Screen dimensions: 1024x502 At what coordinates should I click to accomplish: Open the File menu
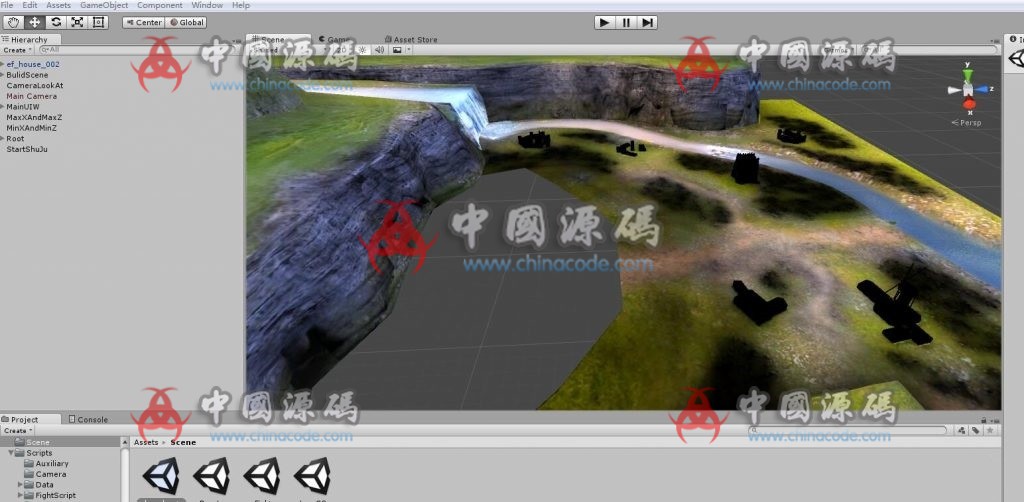(x=7, y=5)
